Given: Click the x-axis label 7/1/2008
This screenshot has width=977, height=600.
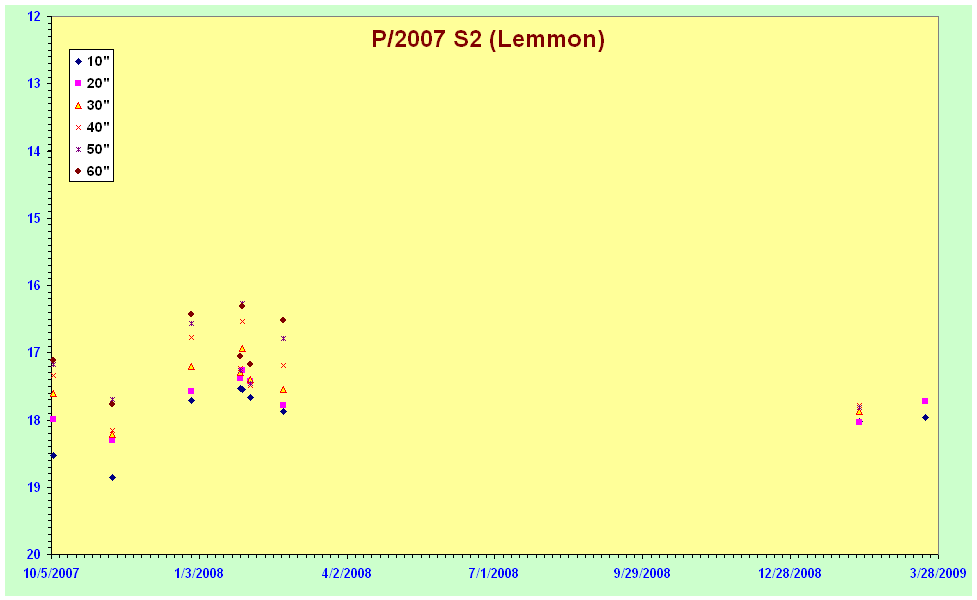Looking at the screenshot, I should pos(493,573).
